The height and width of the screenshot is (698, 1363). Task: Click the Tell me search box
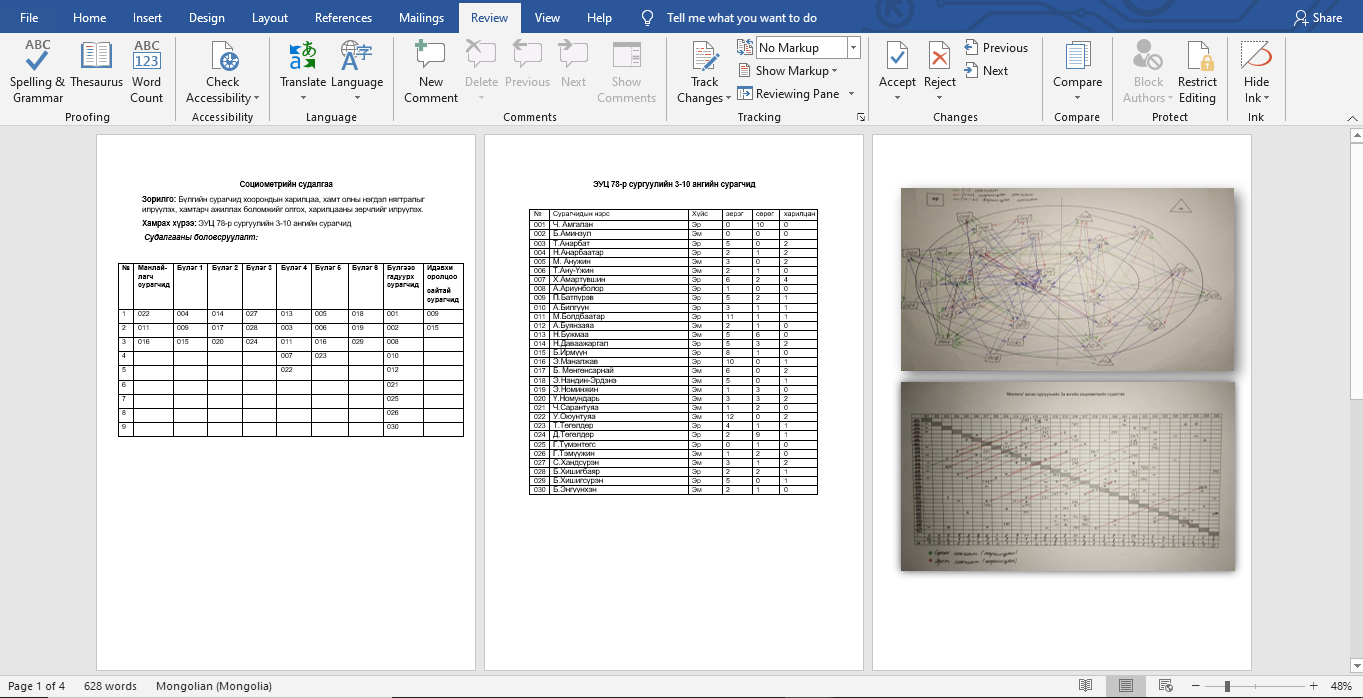(x=741, y=18)
